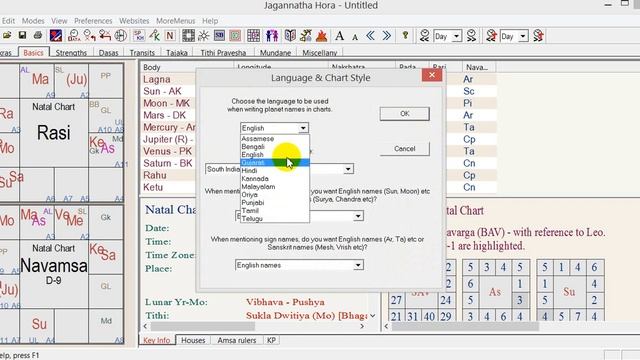This screenshot has height=360, width=640.
Task: Click the blue-and-pink couple figures icon
Action: coord(272,36)
